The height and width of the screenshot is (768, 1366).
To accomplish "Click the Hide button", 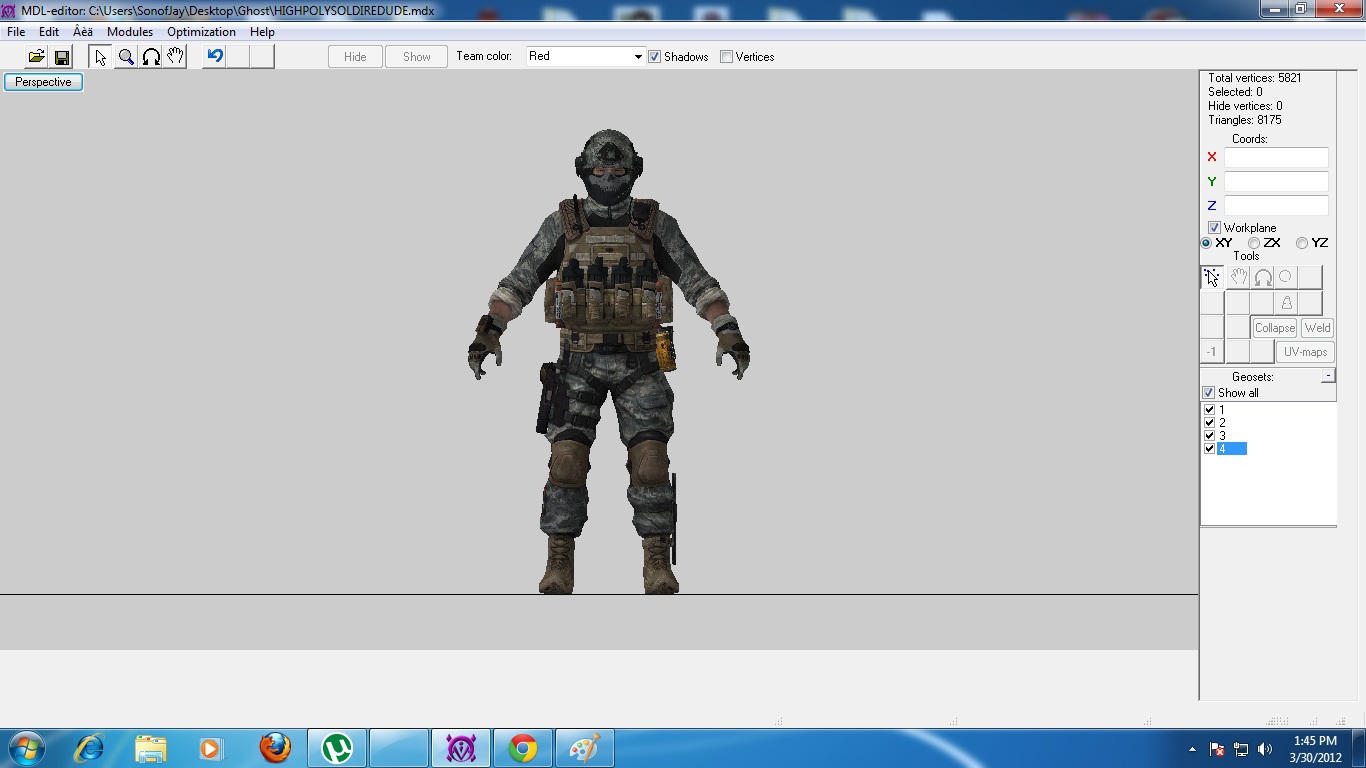I will point(355,57).
